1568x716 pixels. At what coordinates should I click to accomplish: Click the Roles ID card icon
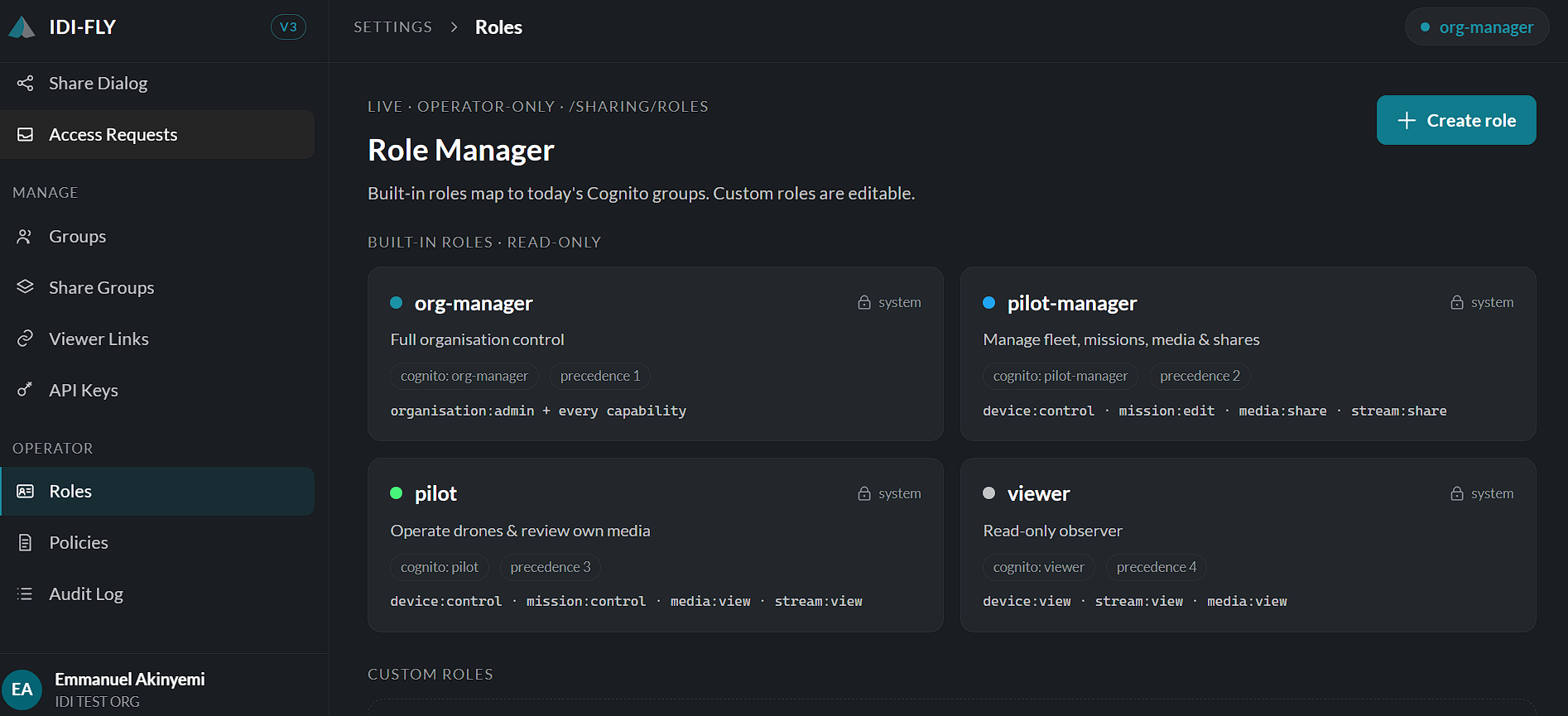coord(26,491)
